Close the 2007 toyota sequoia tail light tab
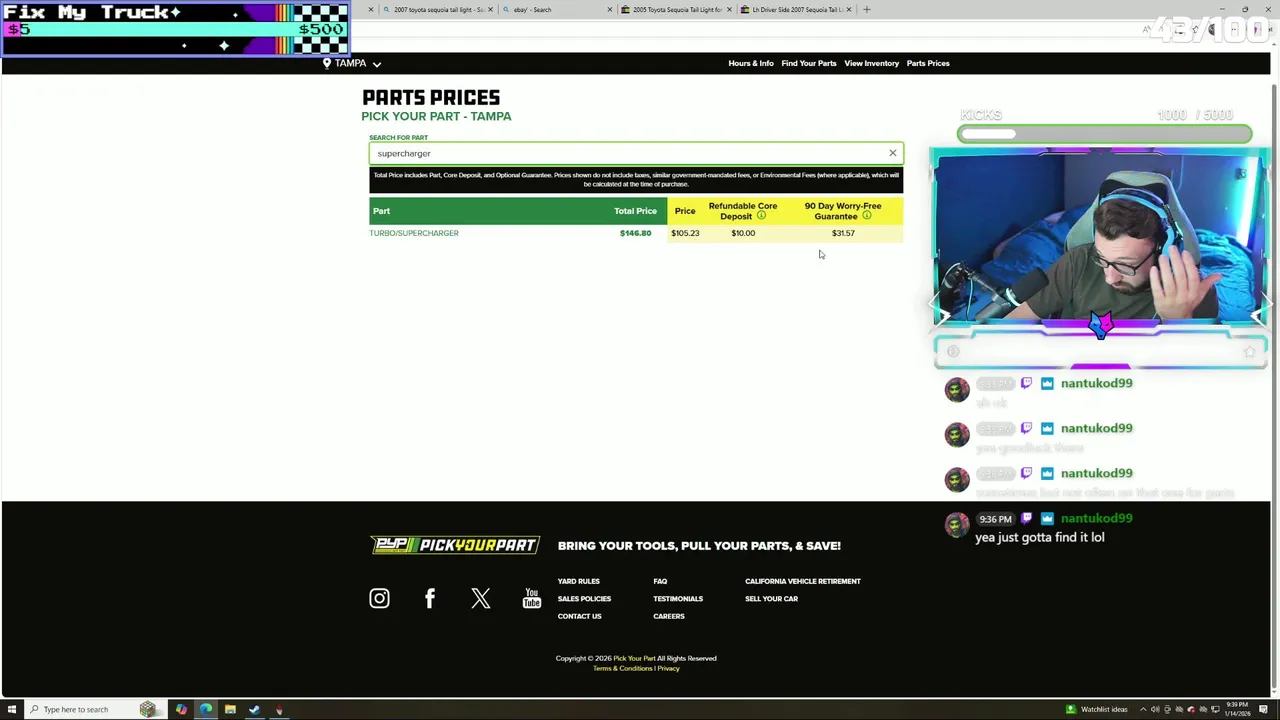This screenshot has height=720, width=1280. pyautogui.click(x=490, y=9)
